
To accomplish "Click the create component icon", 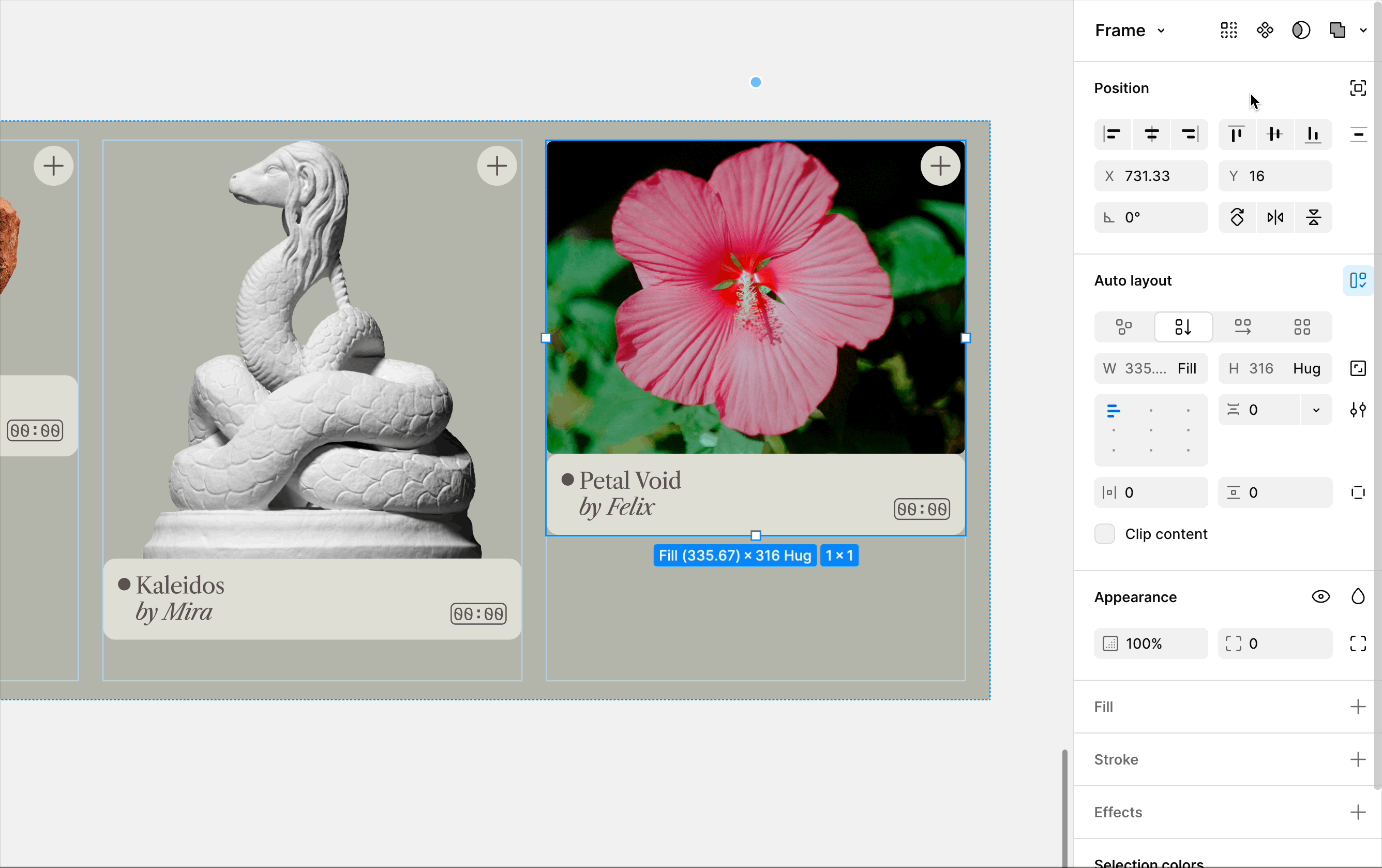I will [1265, 31].
